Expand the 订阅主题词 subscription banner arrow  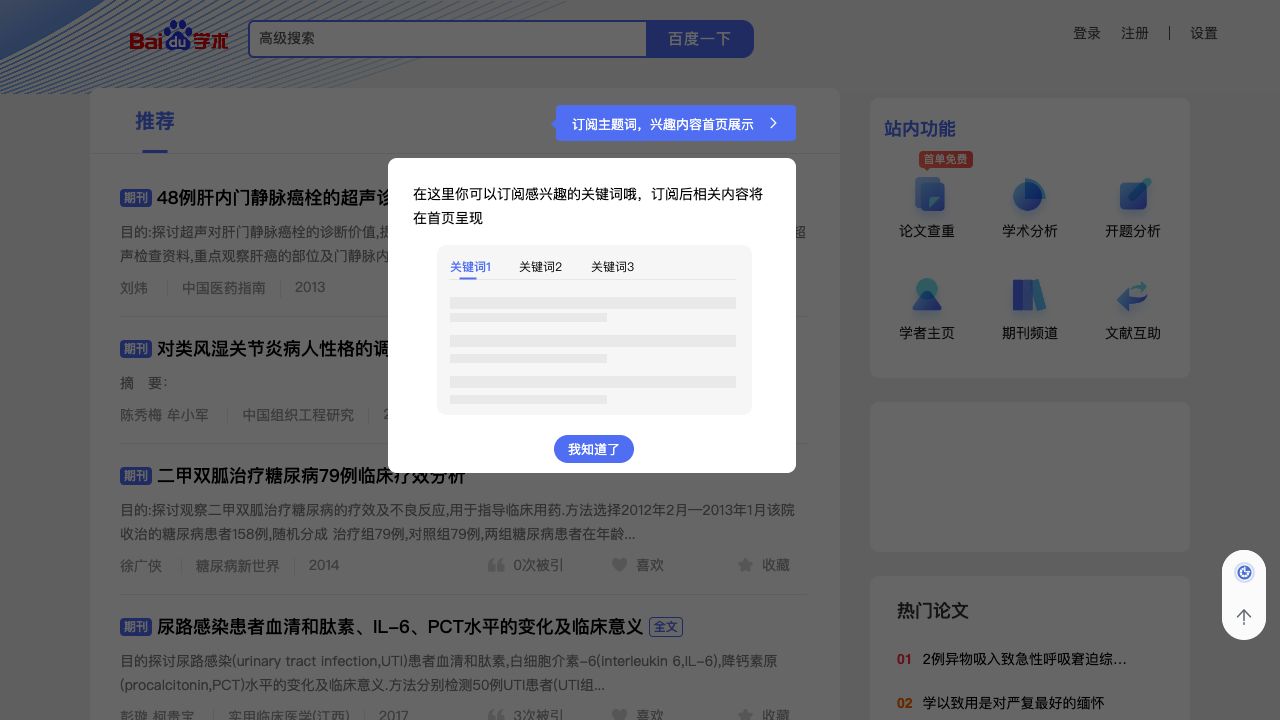tap(773, 123)
